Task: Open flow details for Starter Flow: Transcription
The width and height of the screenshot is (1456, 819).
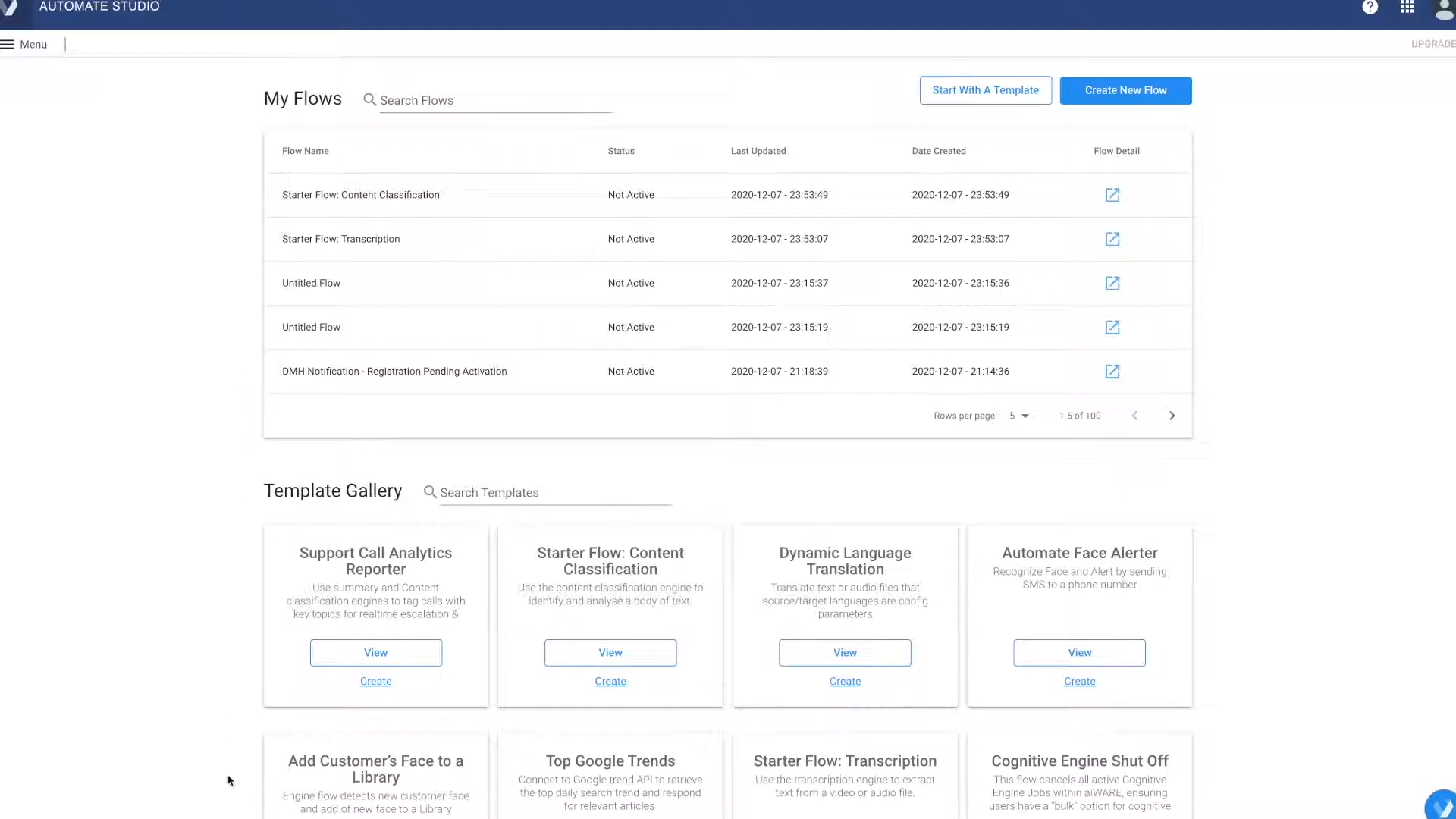Action: tap(1112, 239)
